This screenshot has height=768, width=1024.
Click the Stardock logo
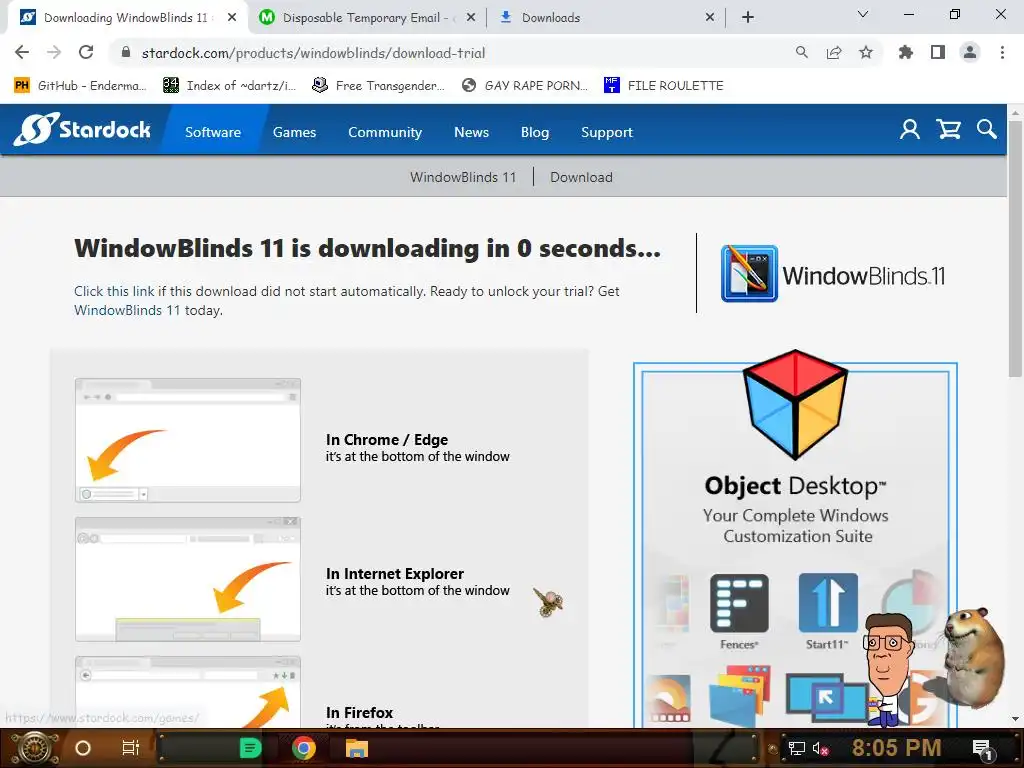tap(82, 129)
